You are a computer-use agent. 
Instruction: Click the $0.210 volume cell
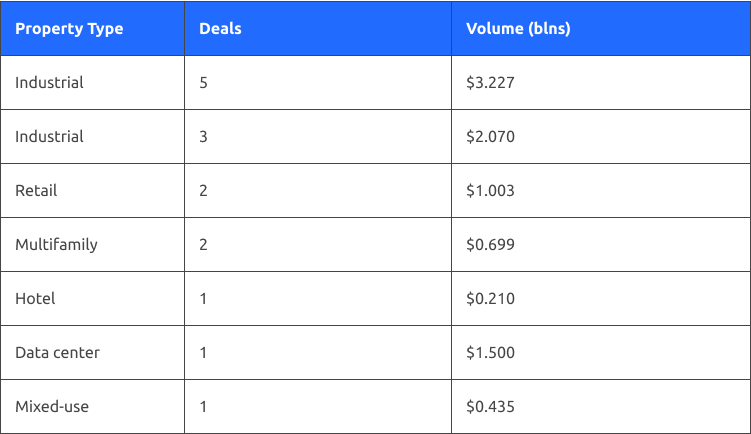click(x=490, y=298)
